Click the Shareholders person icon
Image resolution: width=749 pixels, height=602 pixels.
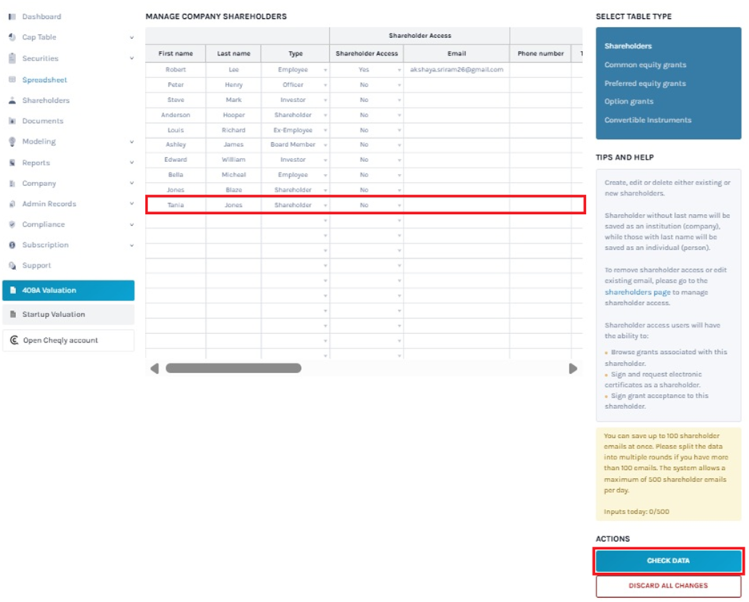click(12, 100)
